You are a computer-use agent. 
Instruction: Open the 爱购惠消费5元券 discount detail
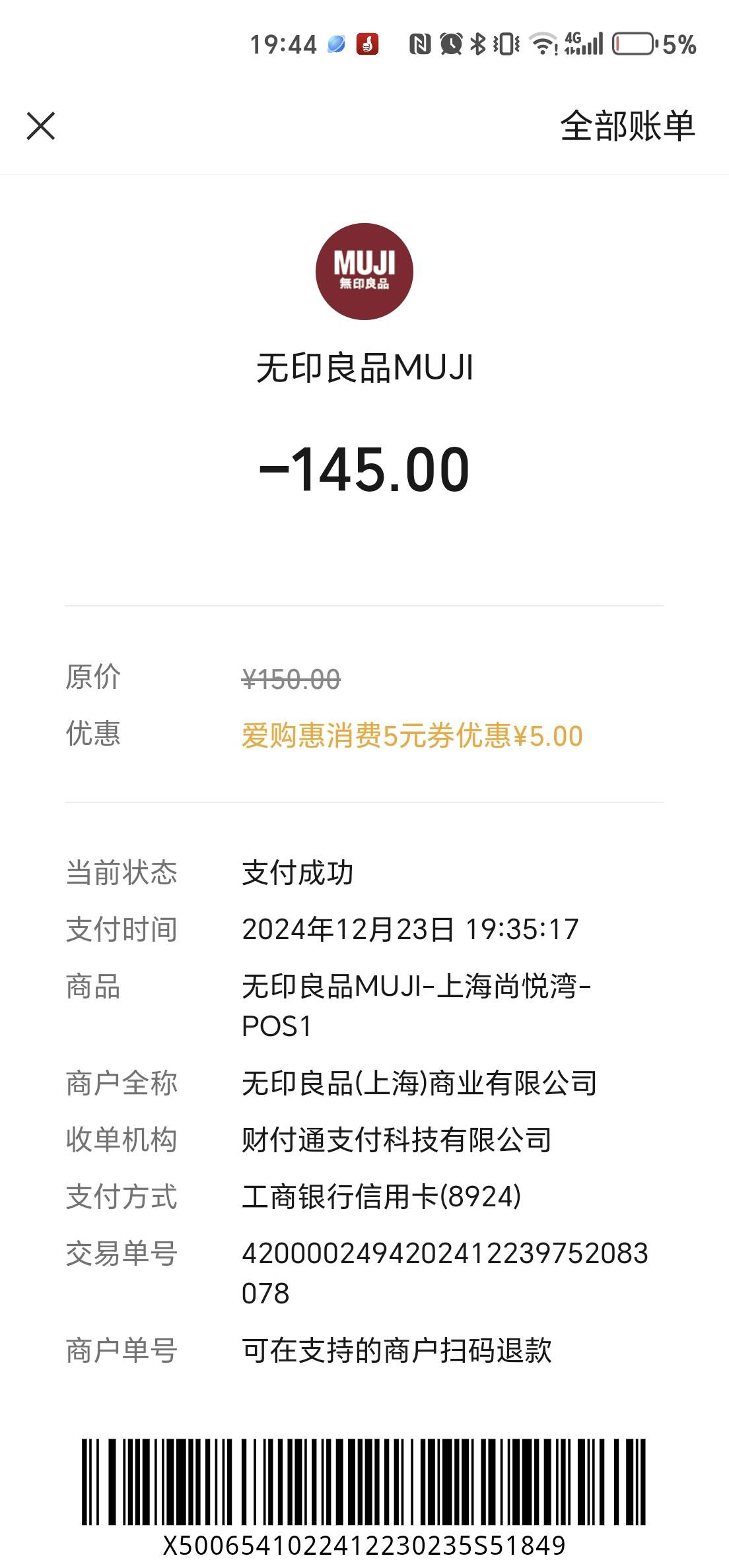click(412, 736)
